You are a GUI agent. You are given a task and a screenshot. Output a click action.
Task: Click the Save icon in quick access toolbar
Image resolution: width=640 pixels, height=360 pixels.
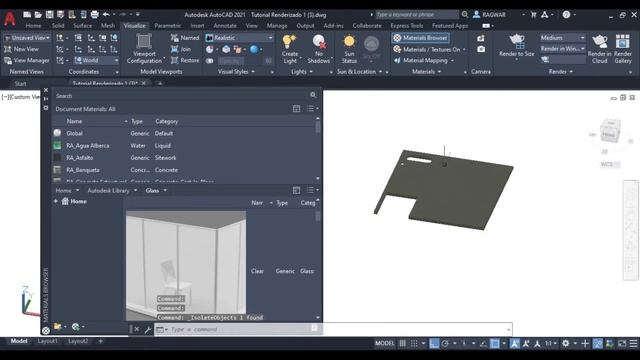(x=49, y=15)
